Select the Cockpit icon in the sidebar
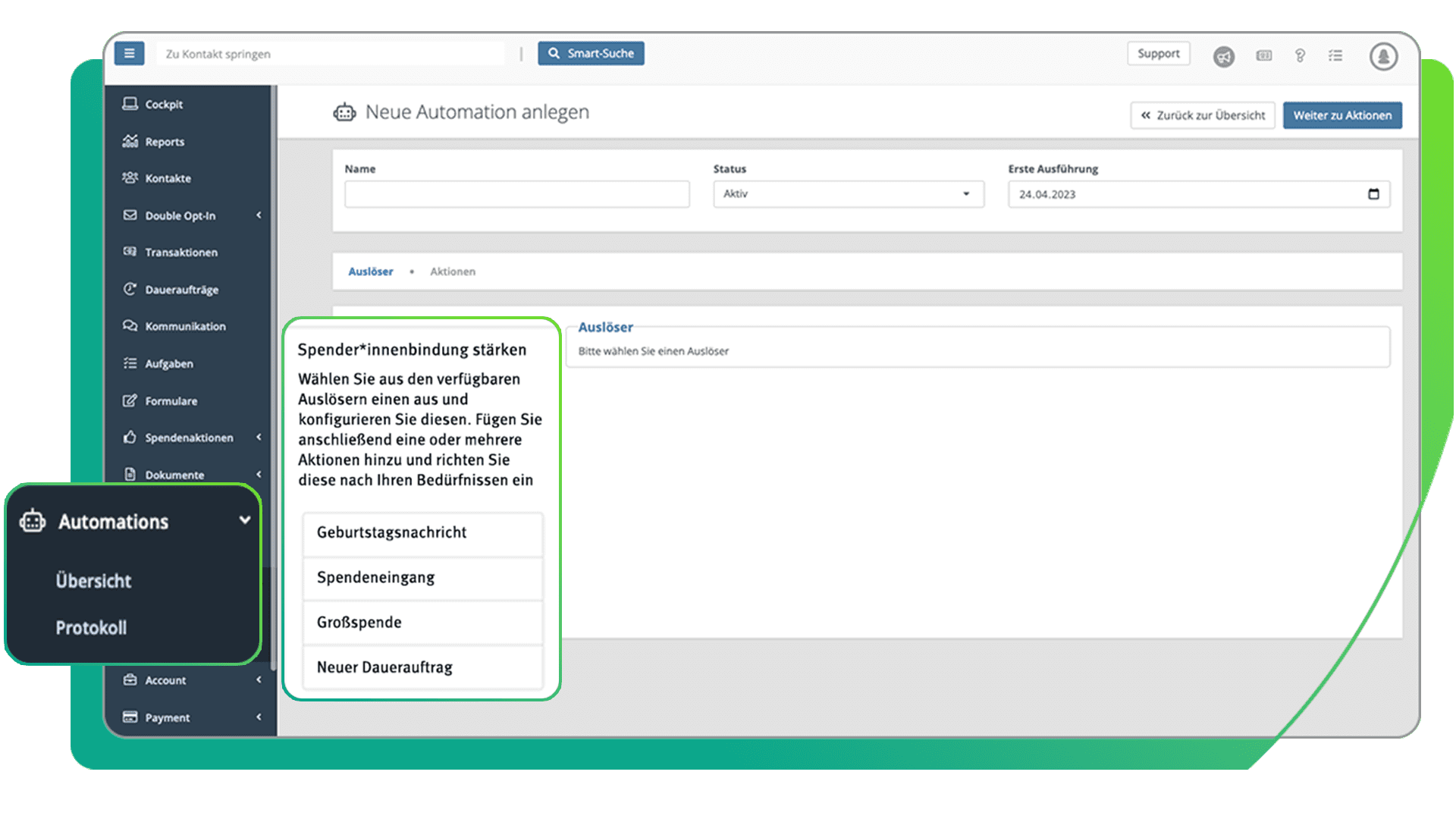1456x819 pixels. coord(130,103)
